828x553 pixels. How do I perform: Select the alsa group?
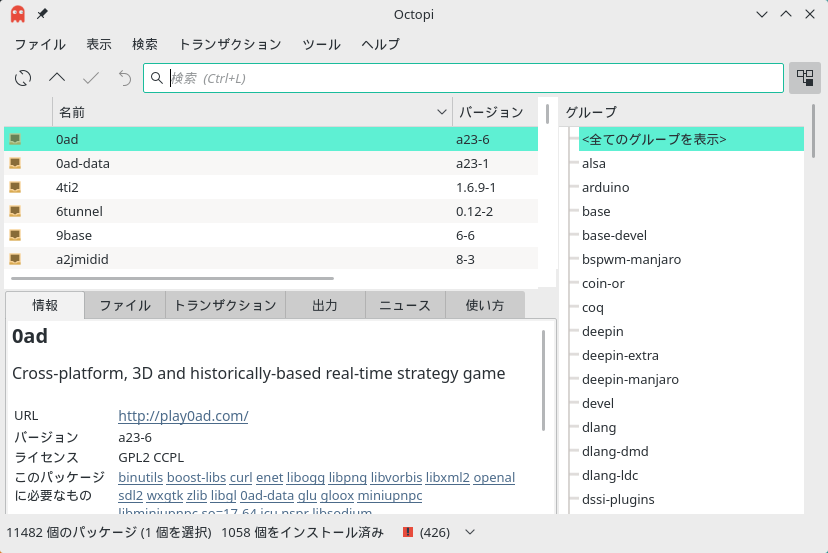(594, 163)
